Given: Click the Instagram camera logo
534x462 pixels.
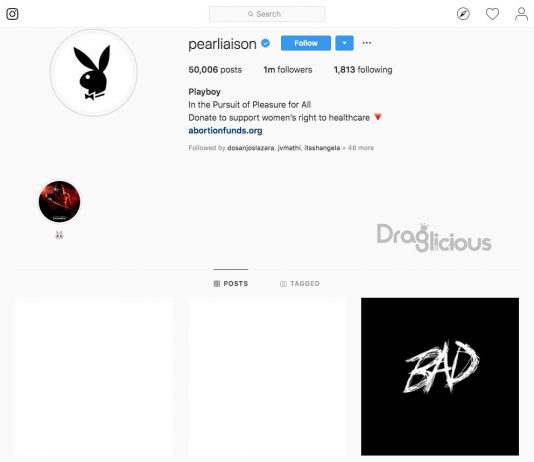Looking at the screenshot, I should pyautogui.click(x=12, y=14).
